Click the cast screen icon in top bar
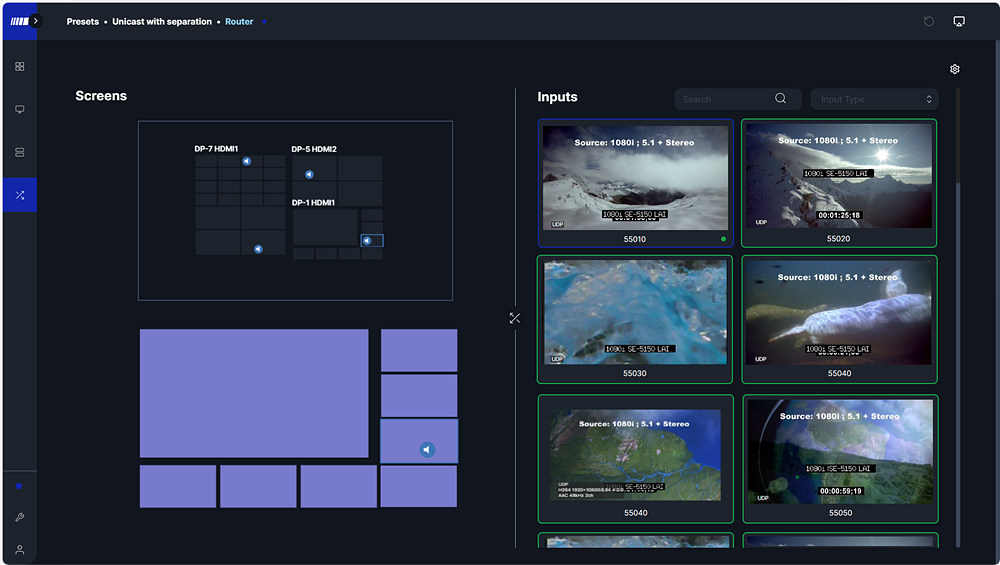The width and height of the screenshot is (1000, 565). point(958,21)
